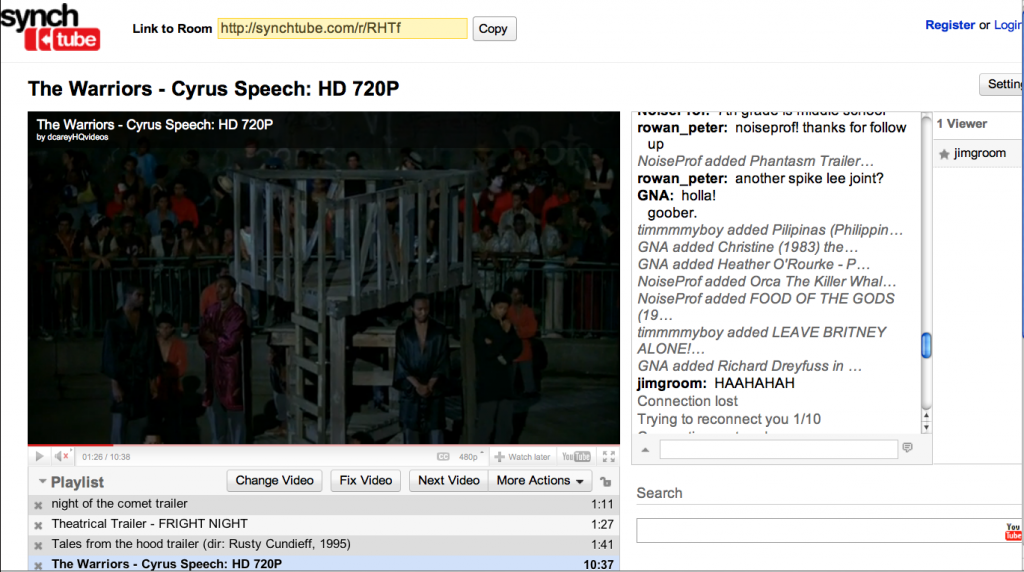This screenshot has width=1024, height=572.
Task: Remove Theatrical Trailer - FRIGHT NIGHT
Action: [39, 525]
